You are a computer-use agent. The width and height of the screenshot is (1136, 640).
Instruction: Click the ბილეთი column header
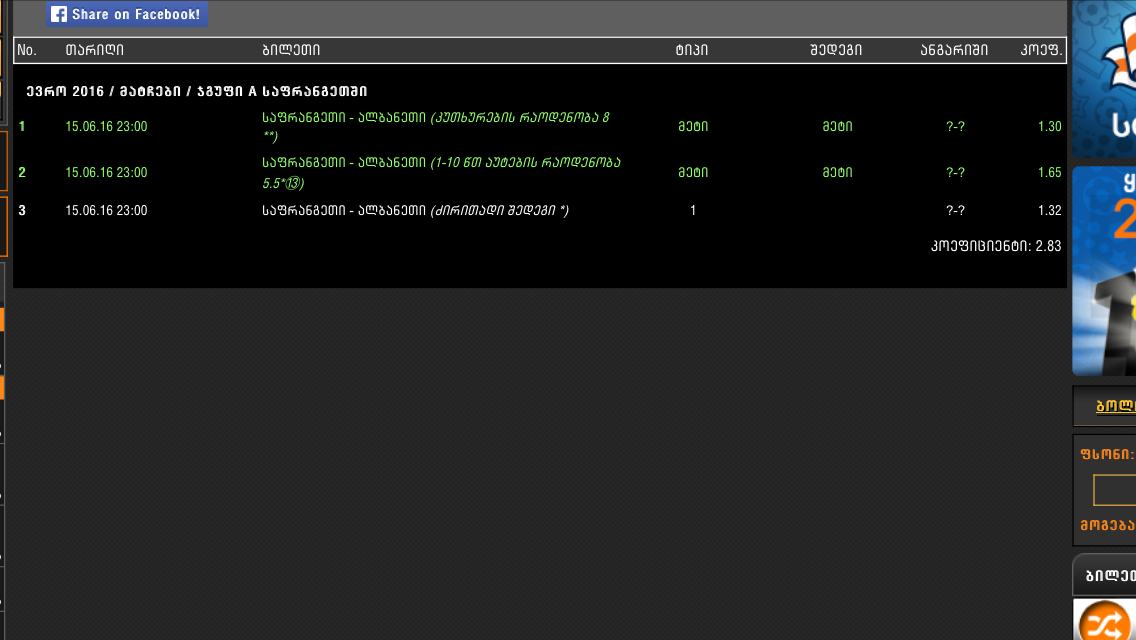(291, 50)
